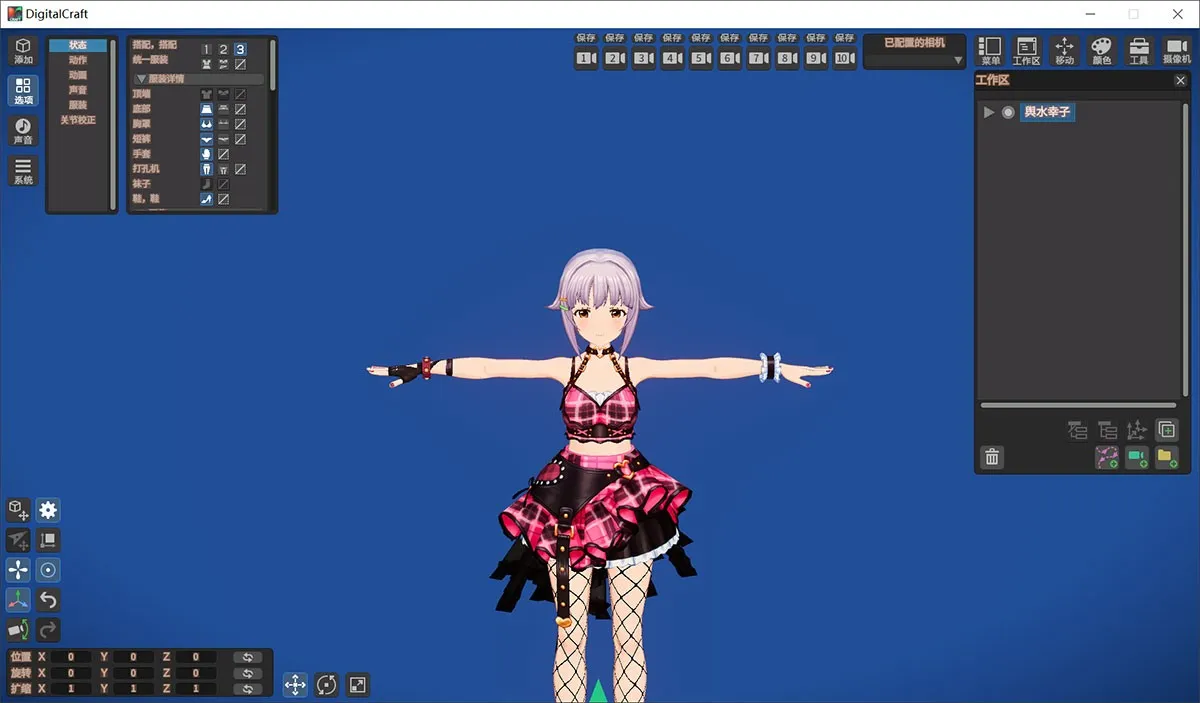The height and width of the screenshot is (703, 1200).
Task: Click the object move cube icon
Action: (x=18, y=510)
